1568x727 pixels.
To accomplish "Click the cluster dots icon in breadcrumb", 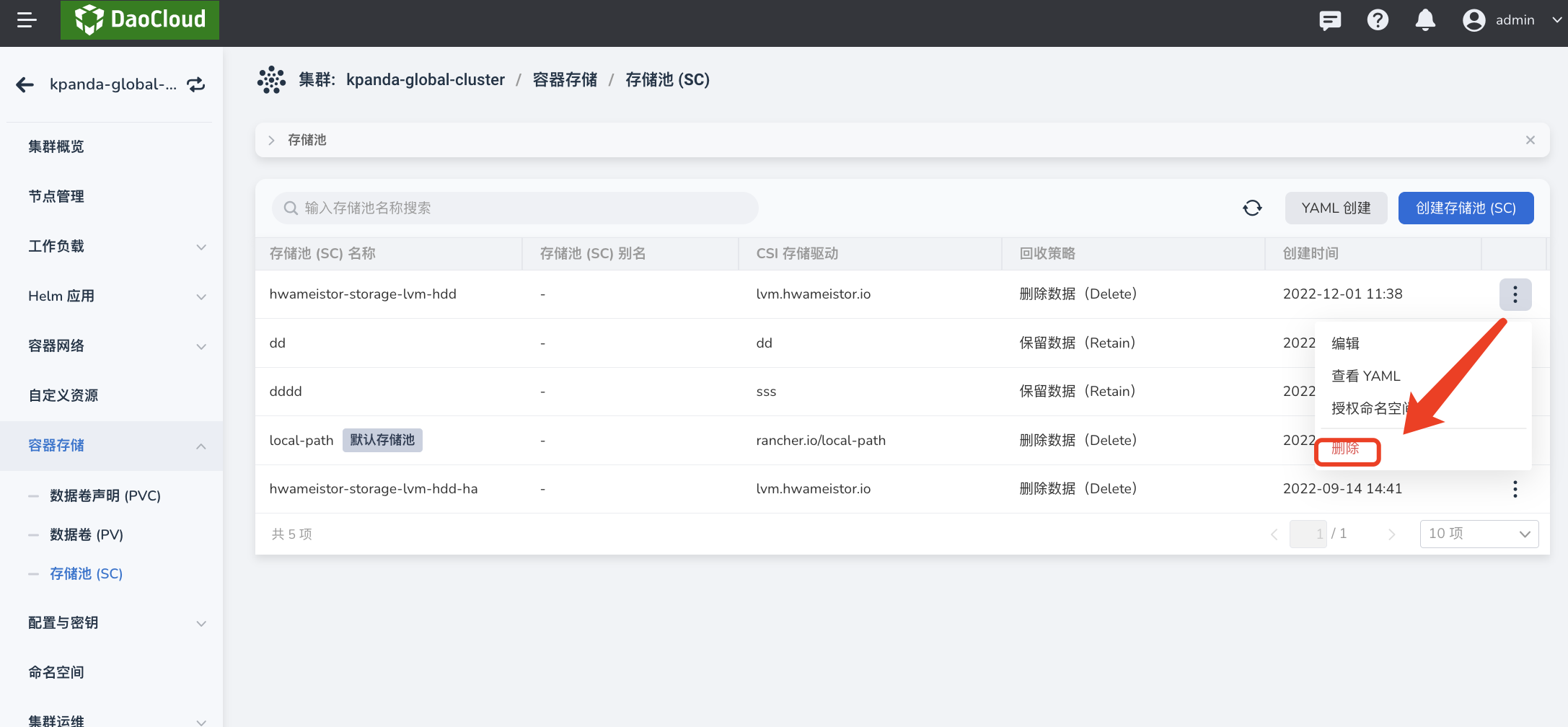I will click(271, 80).
